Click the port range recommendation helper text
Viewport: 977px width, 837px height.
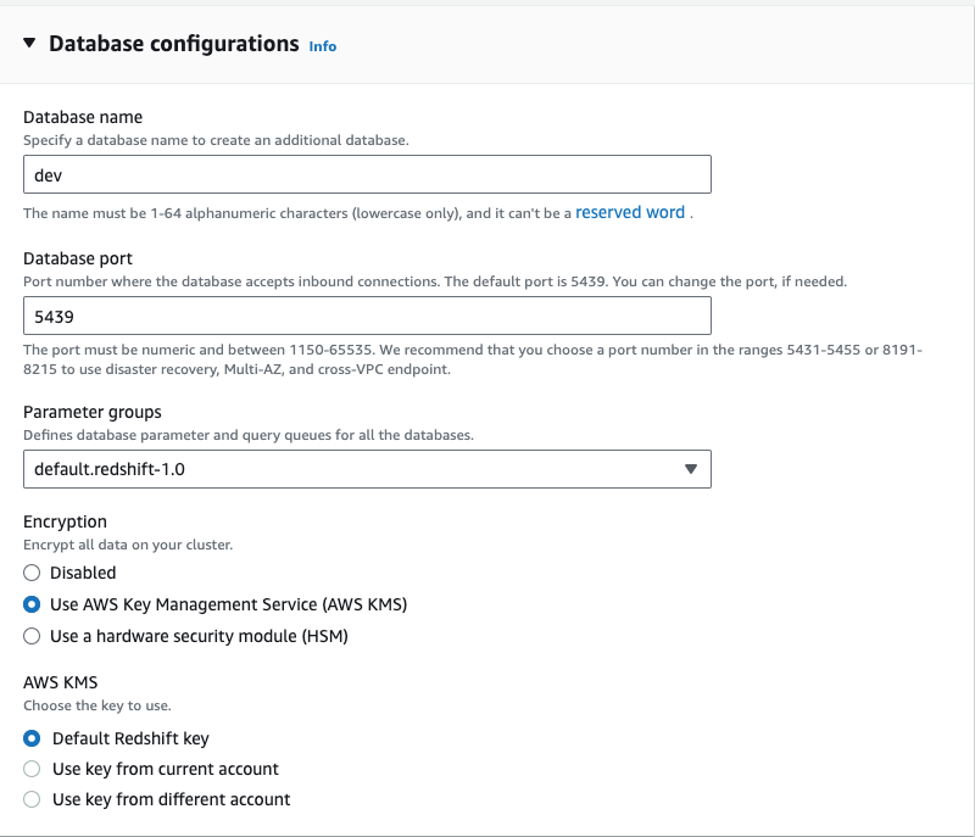point(472,359)
